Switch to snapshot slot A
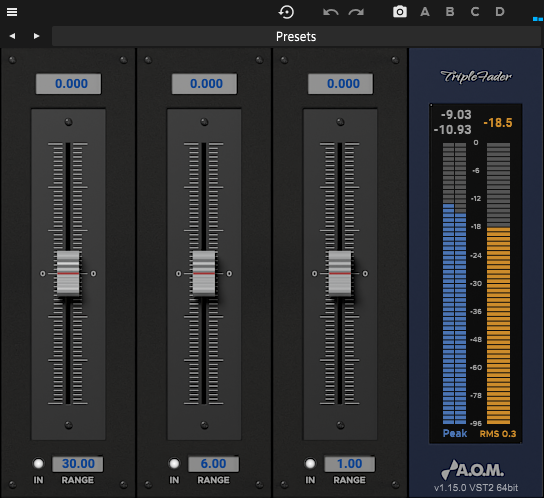 pos(425,12)
